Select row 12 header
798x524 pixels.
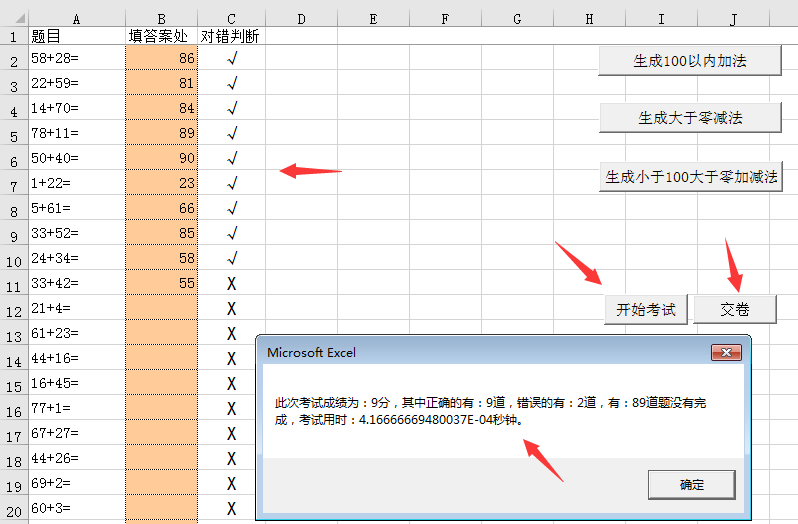14,308
